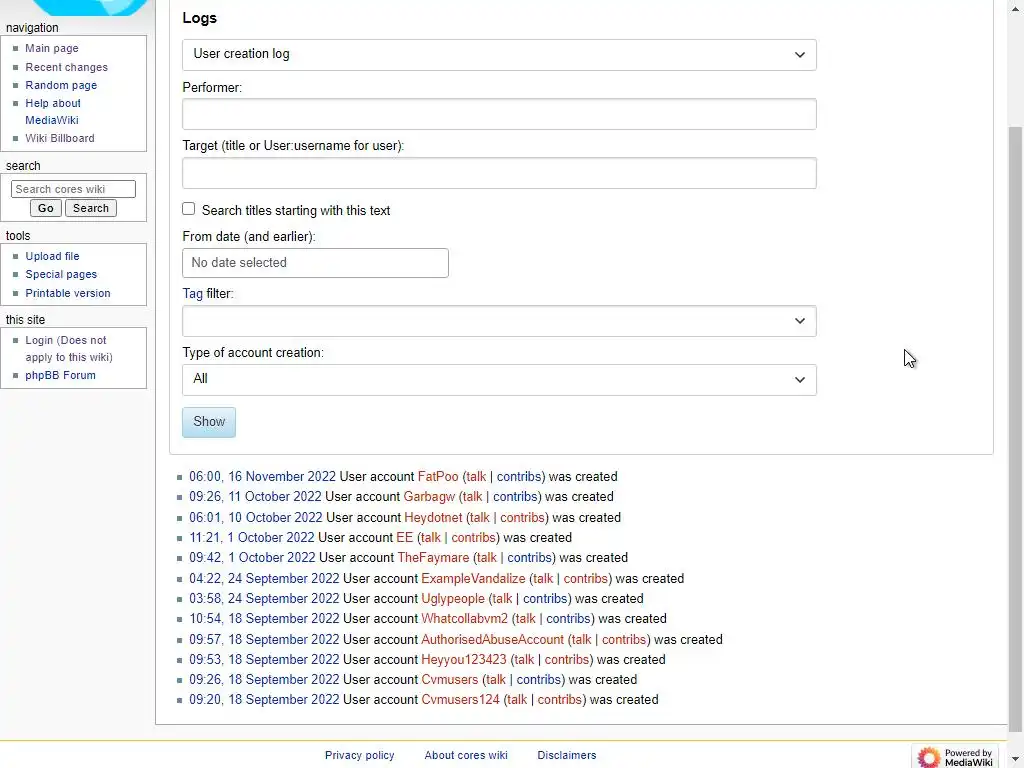The image size is (1024, 768).
Task: Open the Type of account creation dropdown
Action: 499,379
